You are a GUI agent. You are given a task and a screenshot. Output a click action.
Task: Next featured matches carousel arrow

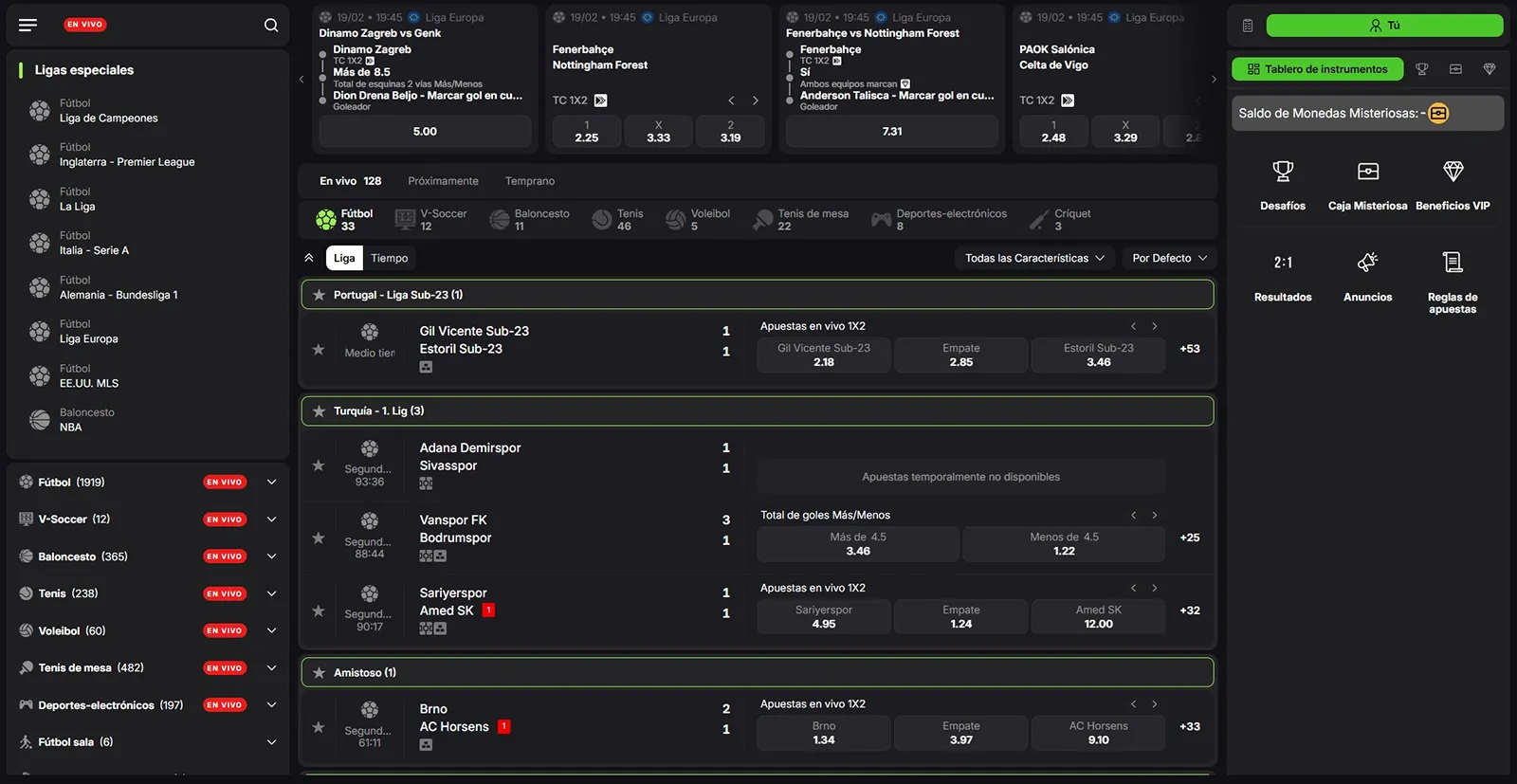(x=1214, y=80)
